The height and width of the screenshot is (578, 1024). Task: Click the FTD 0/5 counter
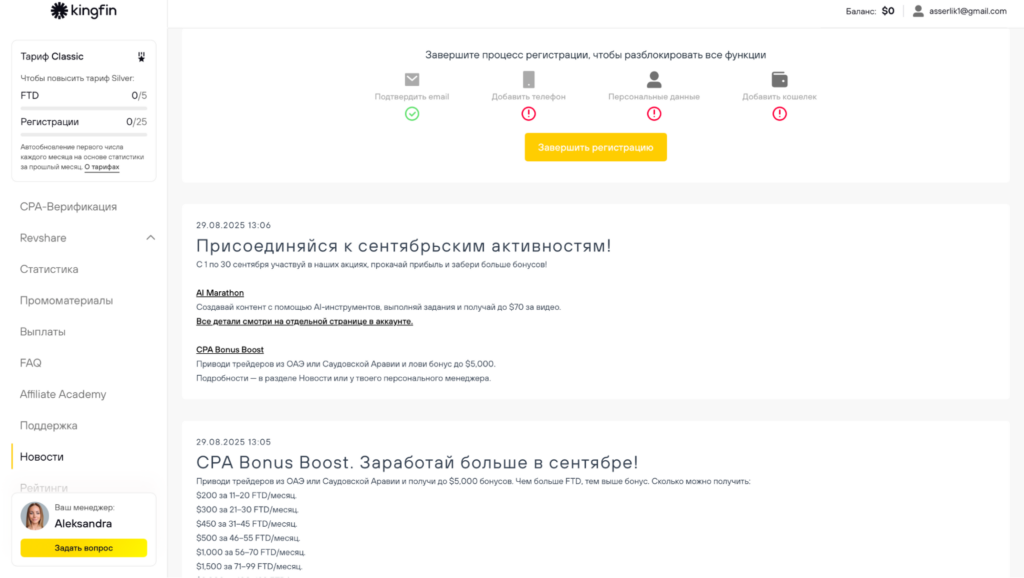pyautogui.click(x=139, y=95)
